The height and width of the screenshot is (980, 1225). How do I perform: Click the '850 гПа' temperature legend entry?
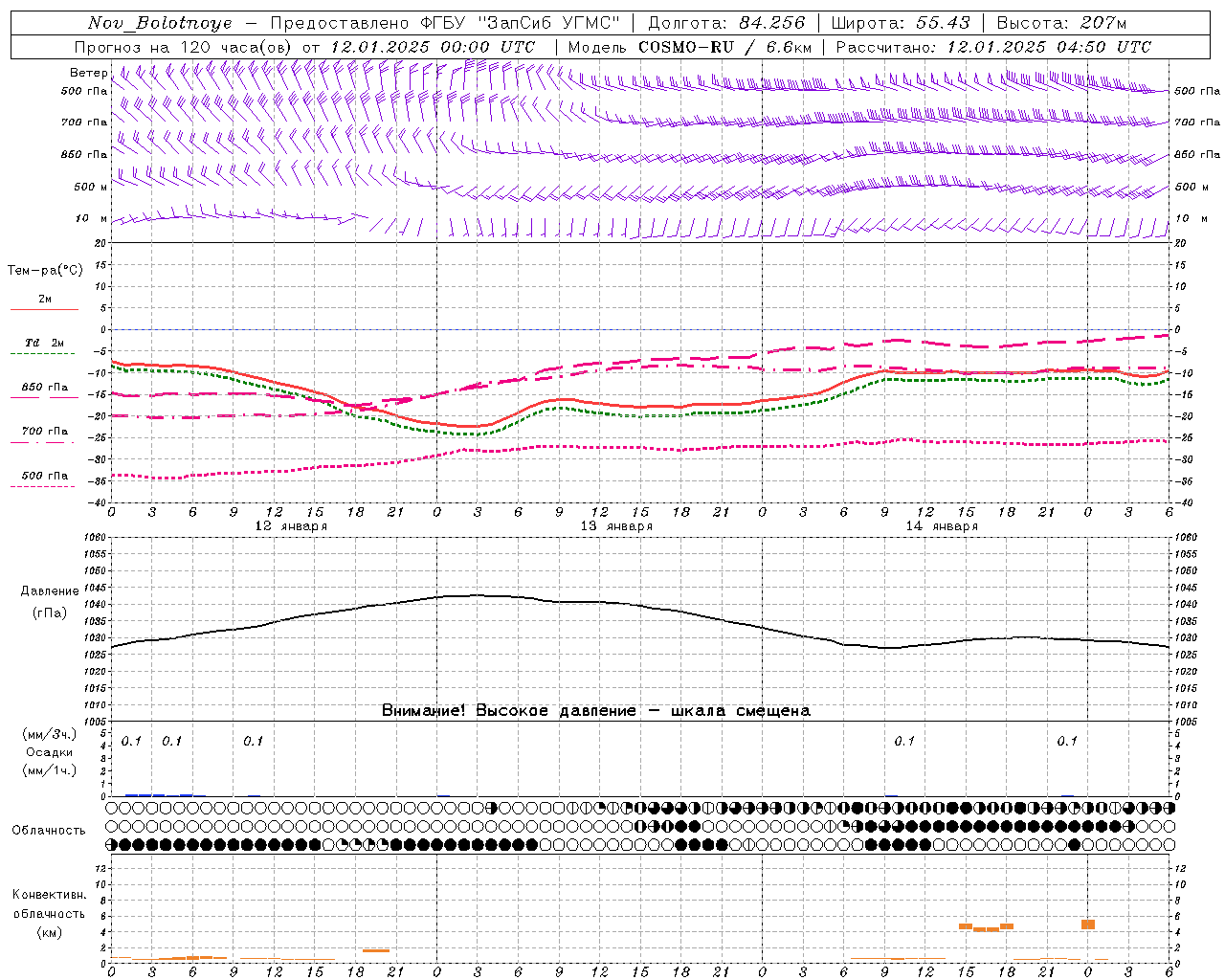[45, 388]
